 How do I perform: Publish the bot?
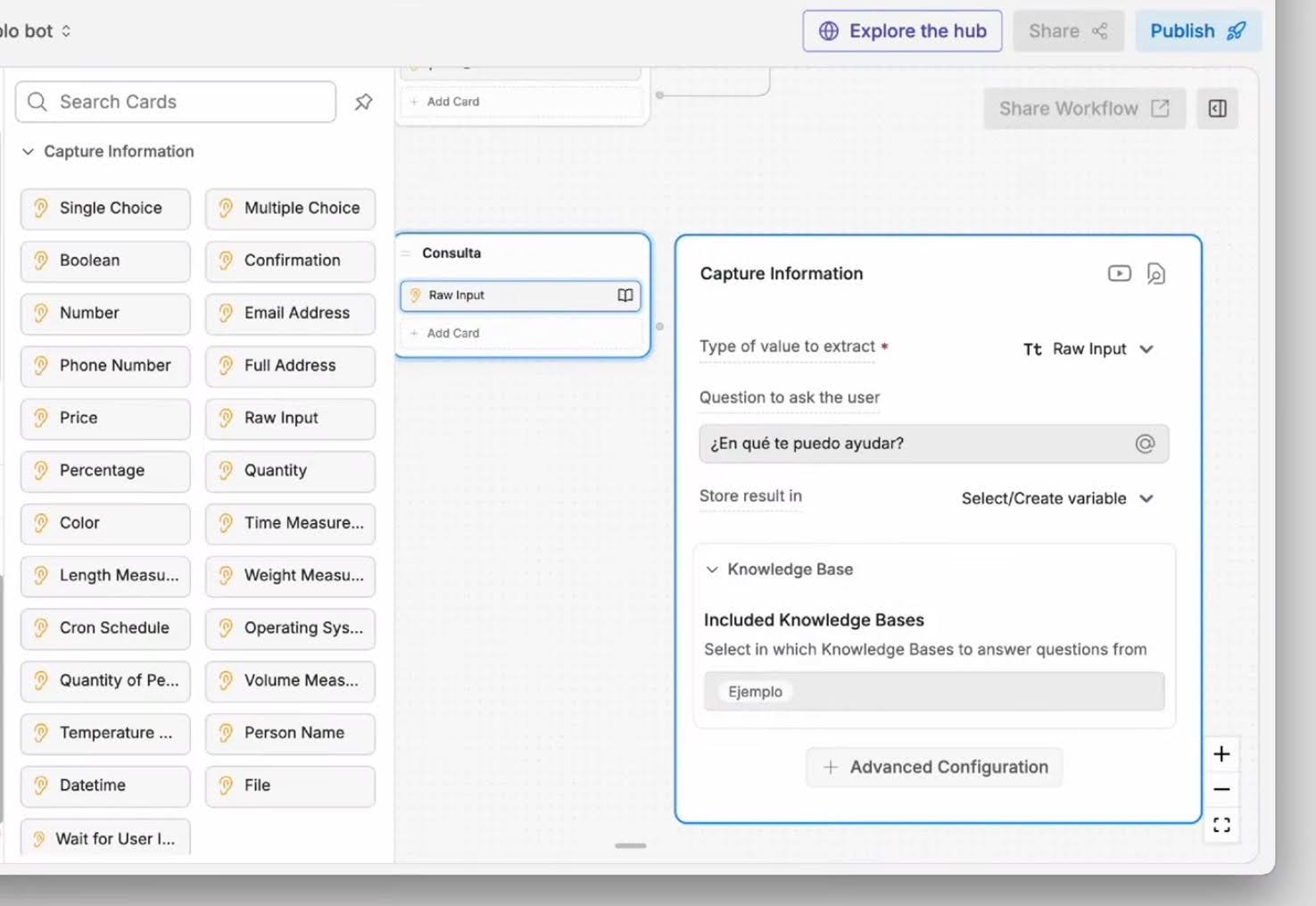click(x=1198, y=31)
